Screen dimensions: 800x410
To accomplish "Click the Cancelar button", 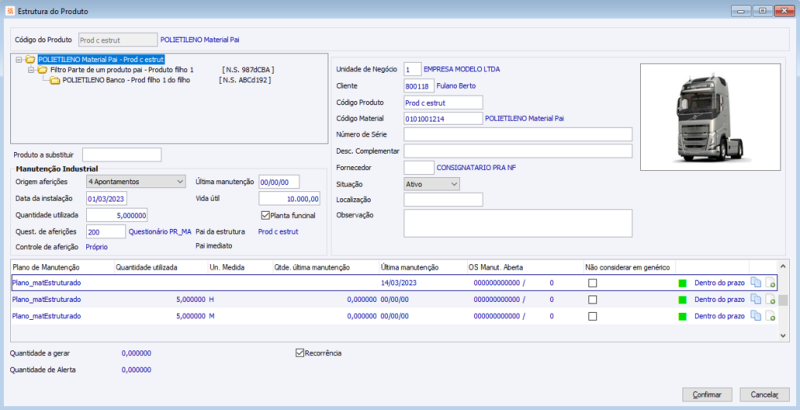I will point(764,395).
